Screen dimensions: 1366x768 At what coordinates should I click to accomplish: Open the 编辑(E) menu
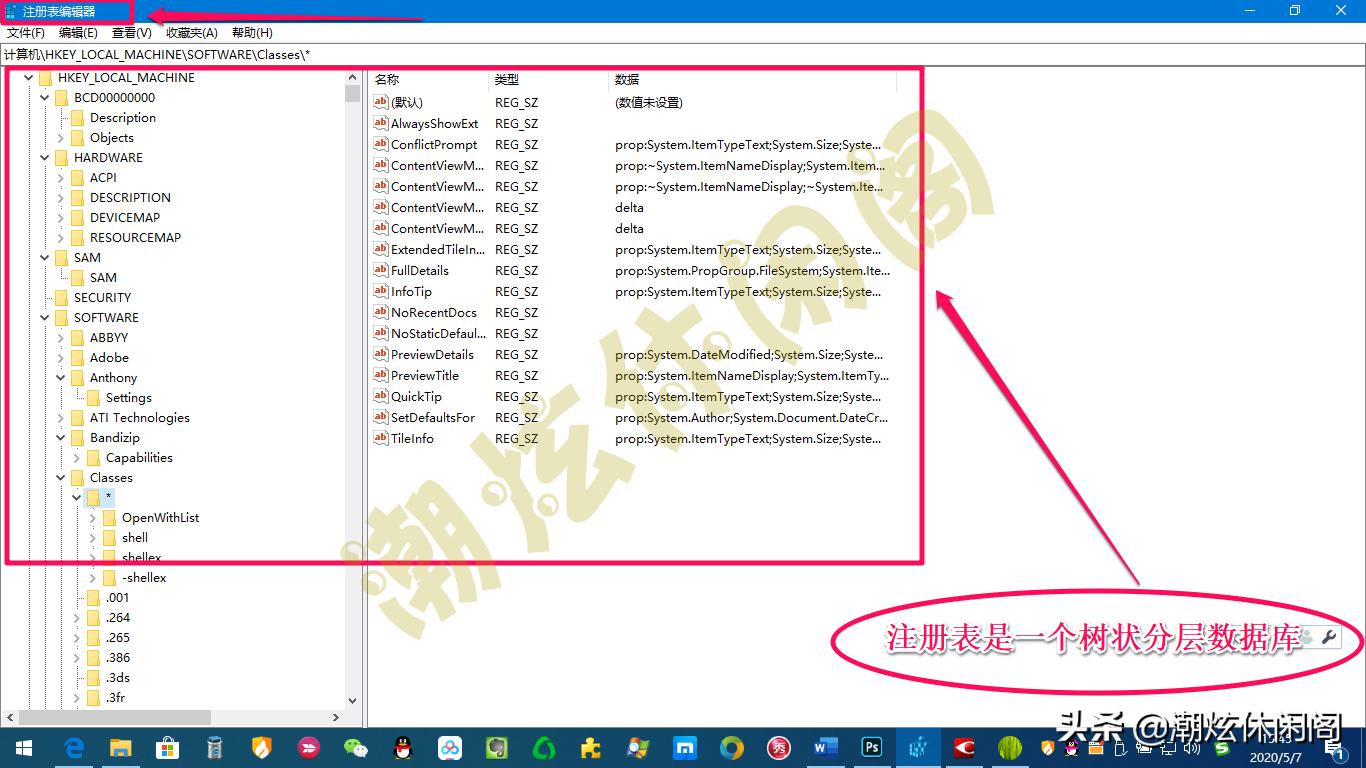click(x=76, y=32)
